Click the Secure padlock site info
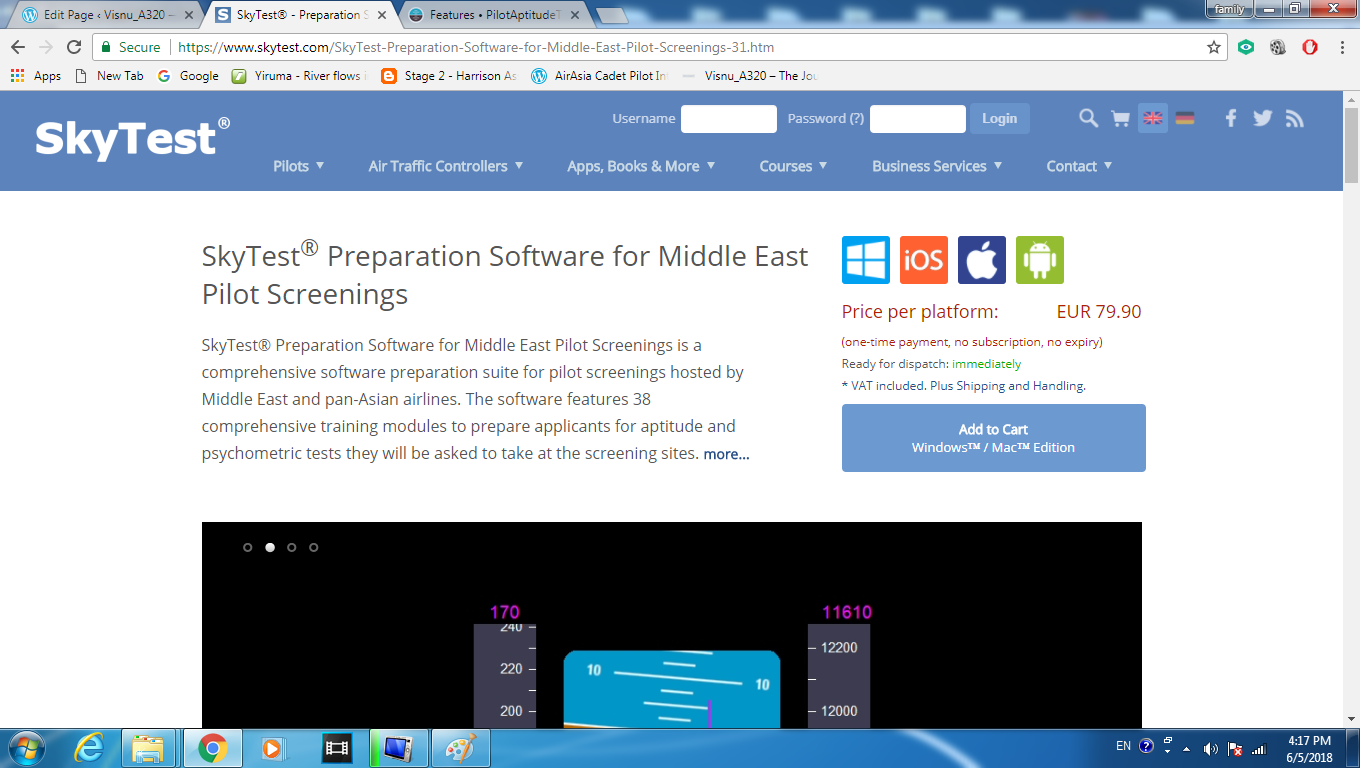 coord(130,47)
